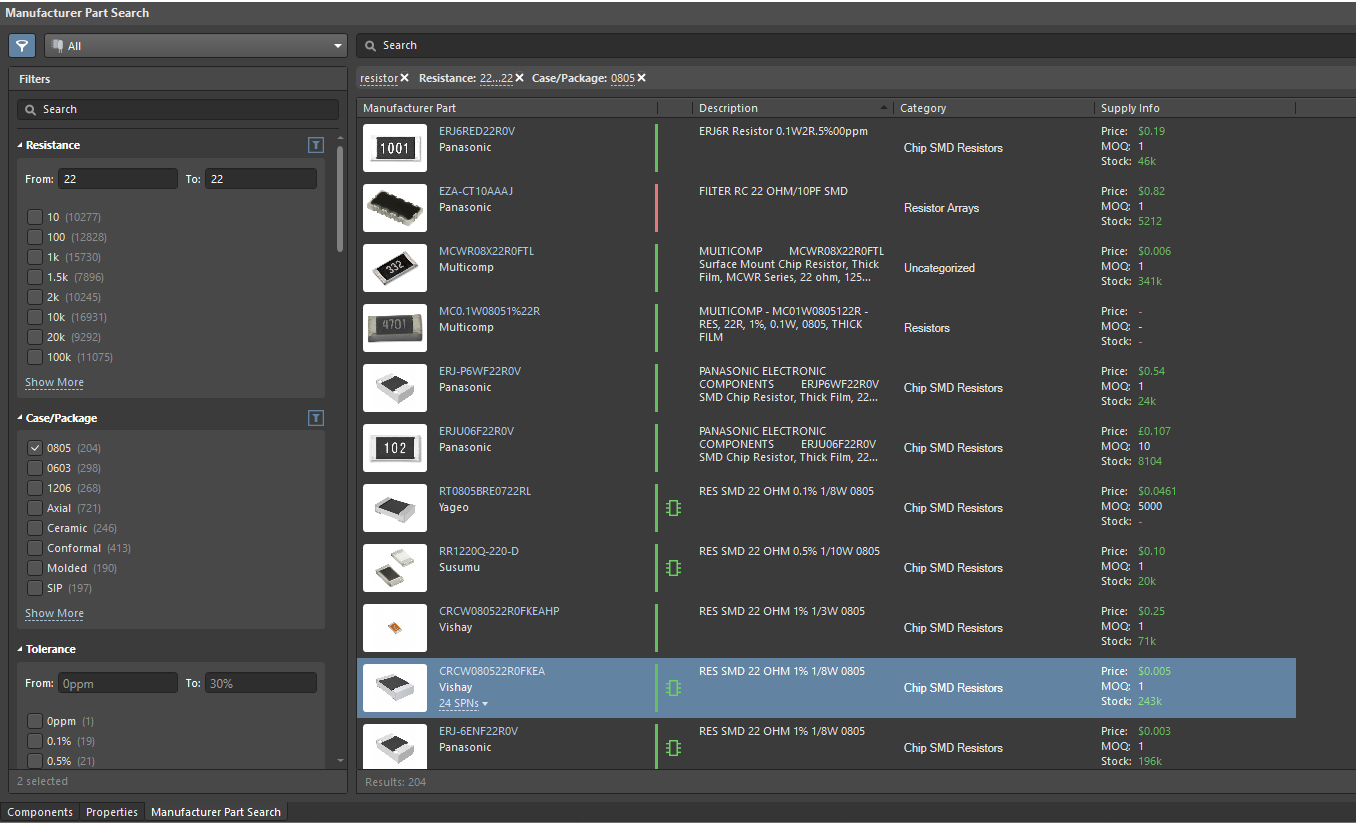The height and width of the screenshot is (823, 1356).
Task: Click the Results: 204 status text
Action: tap(395, 782)
